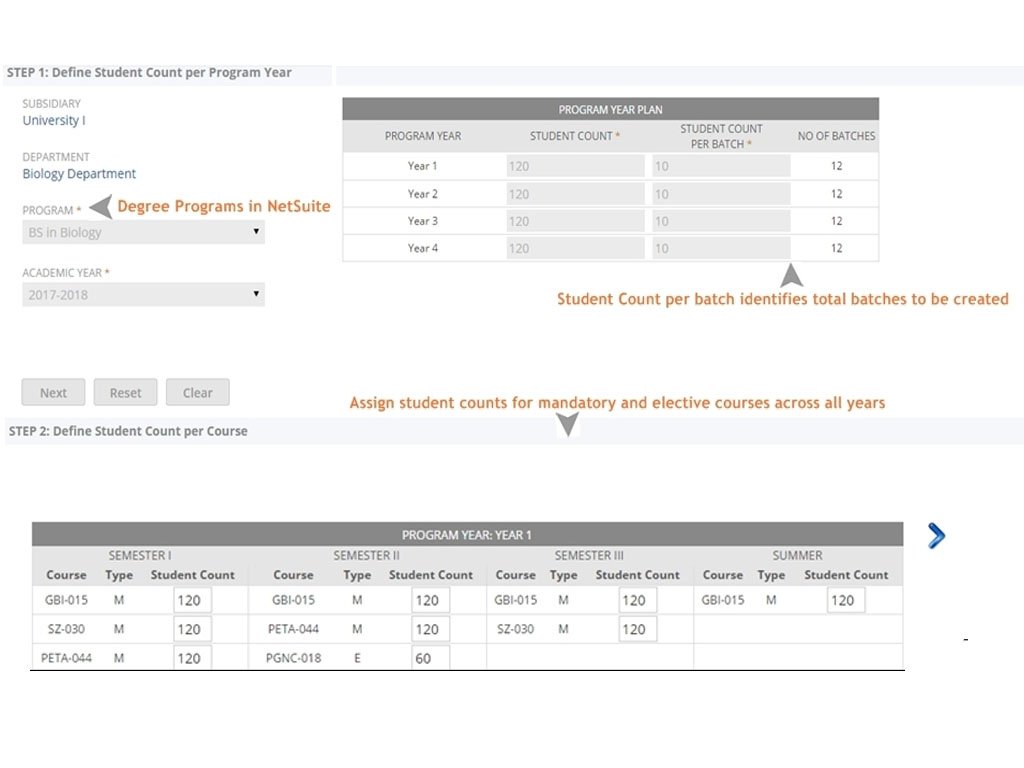1024x768 pixels.
Task: Click the batches value 12 for Year 1
Action: [x=837, y=166]
